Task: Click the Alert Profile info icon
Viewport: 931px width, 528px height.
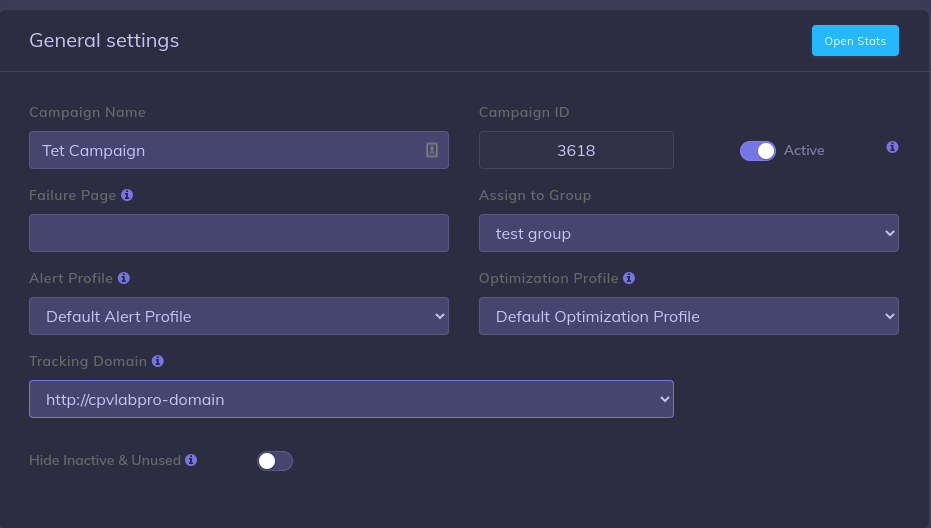Action: click(123, 278)
